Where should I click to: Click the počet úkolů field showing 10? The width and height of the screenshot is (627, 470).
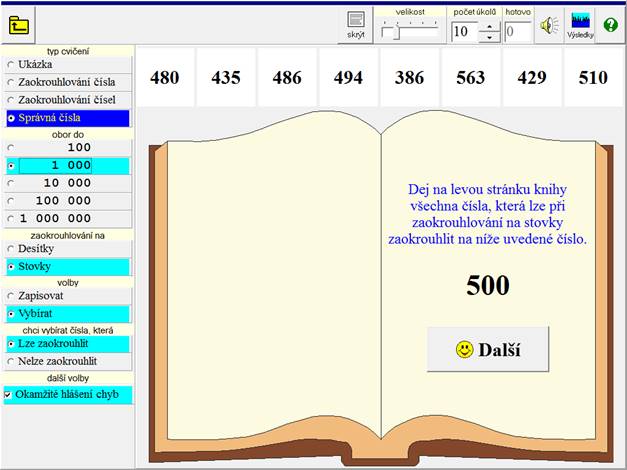pos(464,32)
